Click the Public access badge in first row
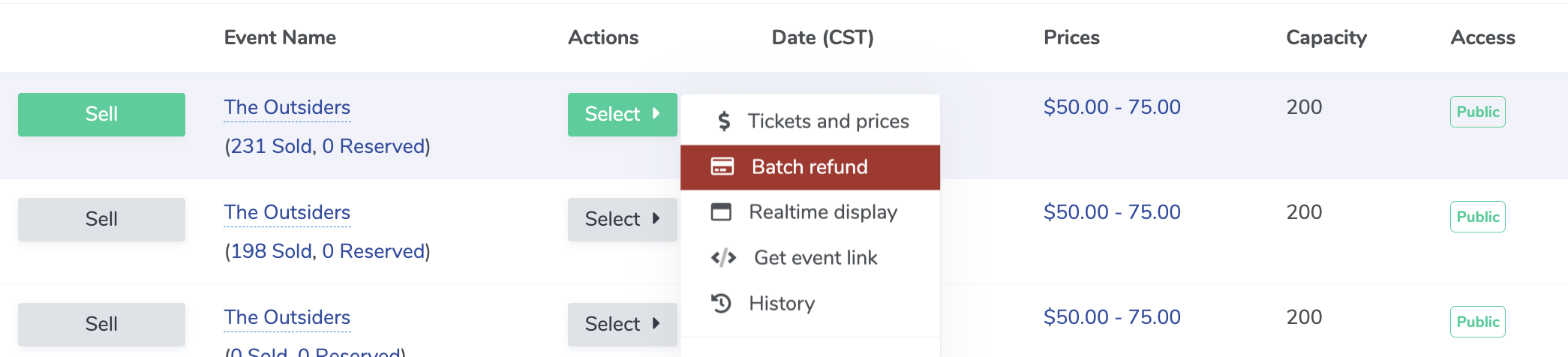 [1477, 112]
